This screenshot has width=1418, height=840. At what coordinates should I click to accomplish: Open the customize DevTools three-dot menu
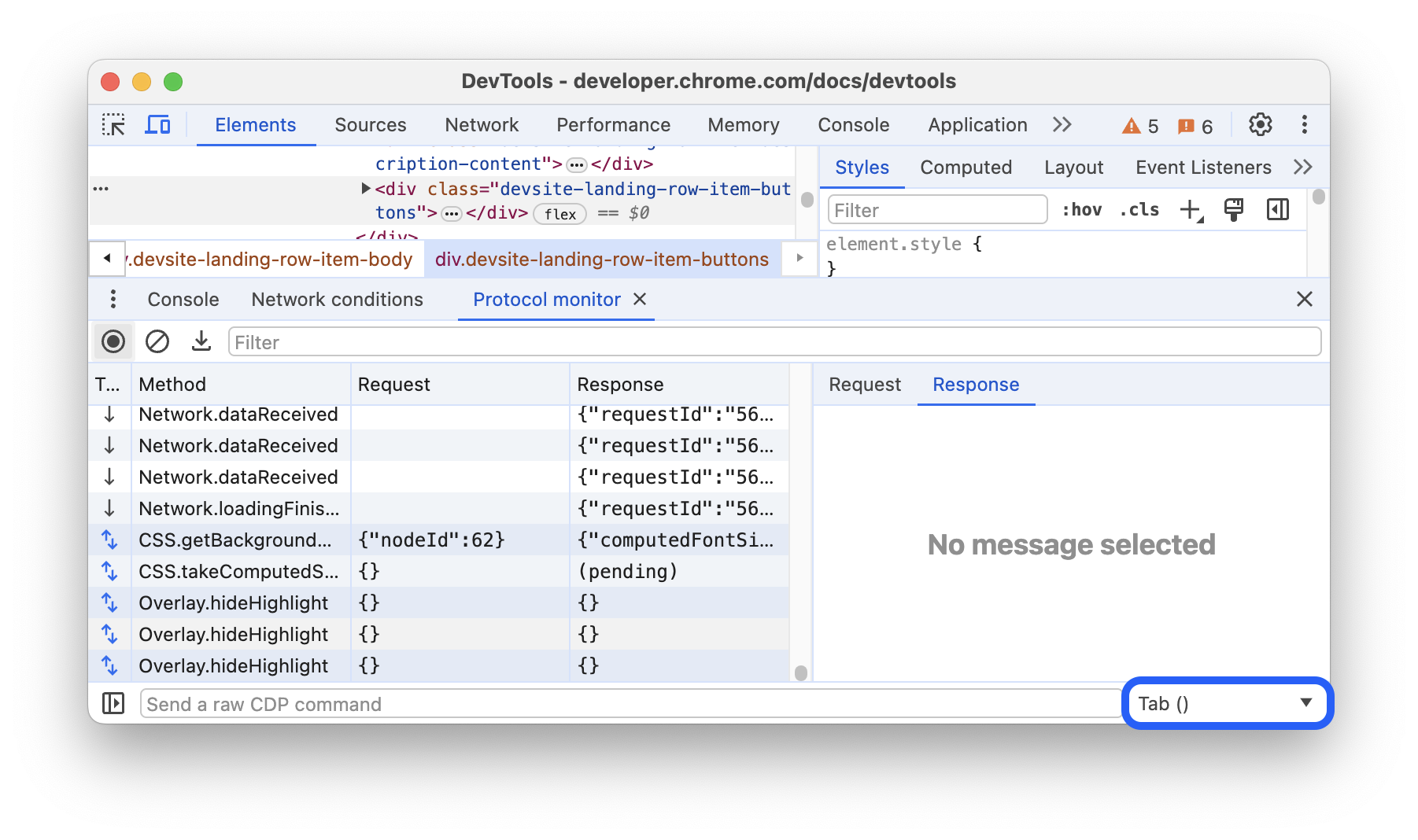[1305, 124]
